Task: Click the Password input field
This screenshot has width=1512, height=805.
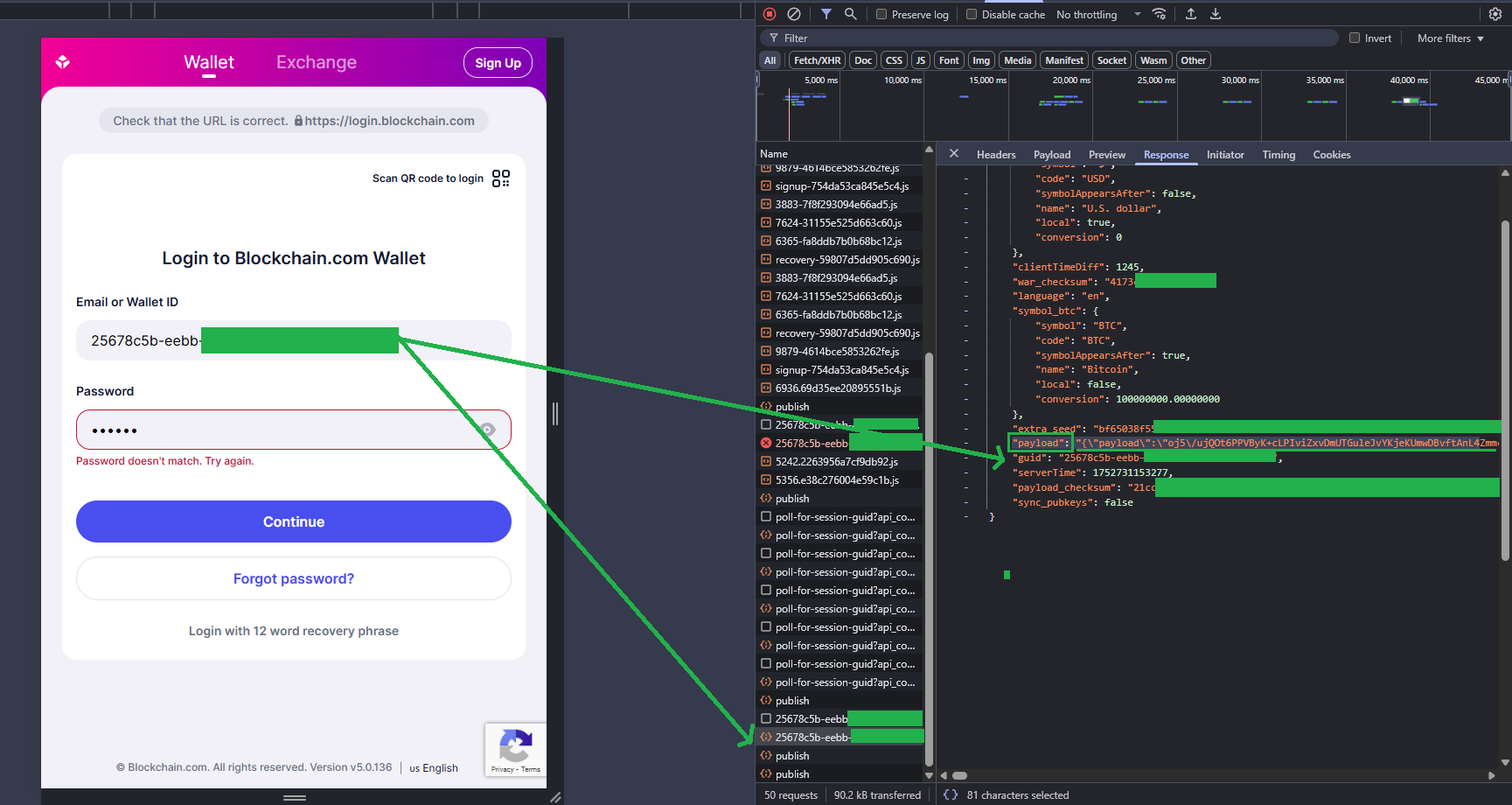Action: click(x=294, y=430)
